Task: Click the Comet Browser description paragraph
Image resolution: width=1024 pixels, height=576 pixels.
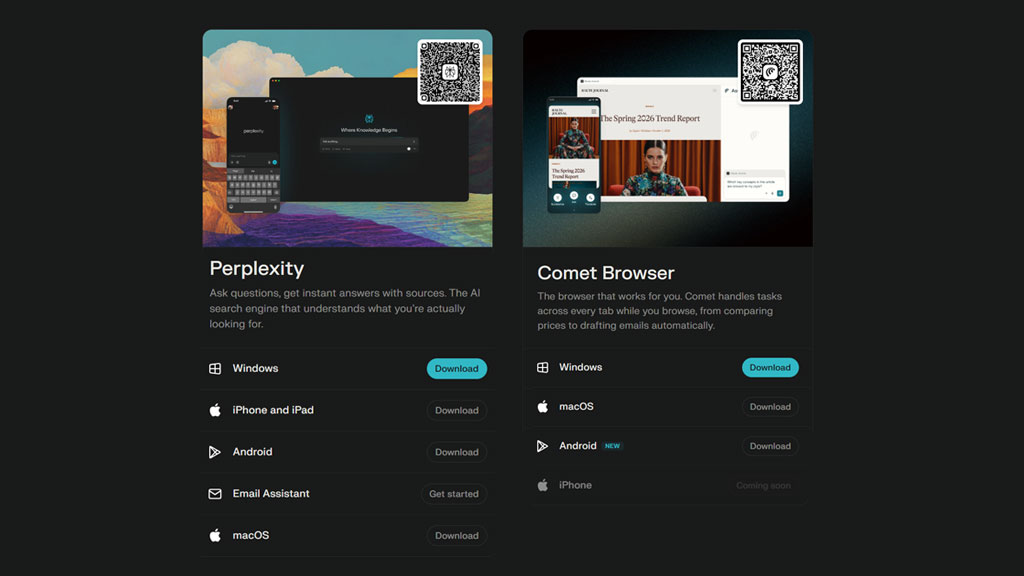Action: pyautogui.click(x=660, y=311)
